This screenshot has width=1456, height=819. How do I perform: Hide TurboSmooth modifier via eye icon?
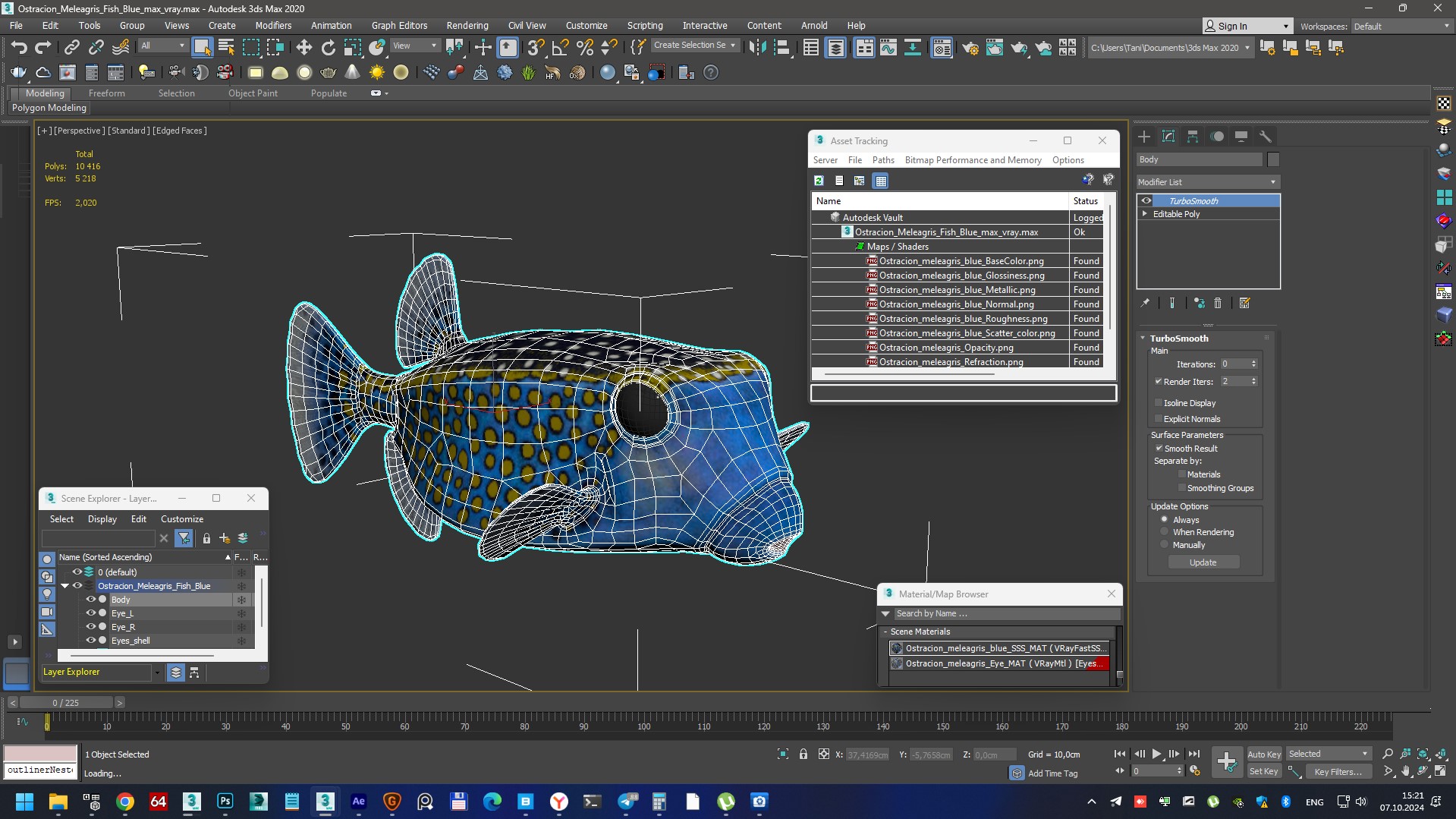pyautogui.click(x=1146, y=201)
